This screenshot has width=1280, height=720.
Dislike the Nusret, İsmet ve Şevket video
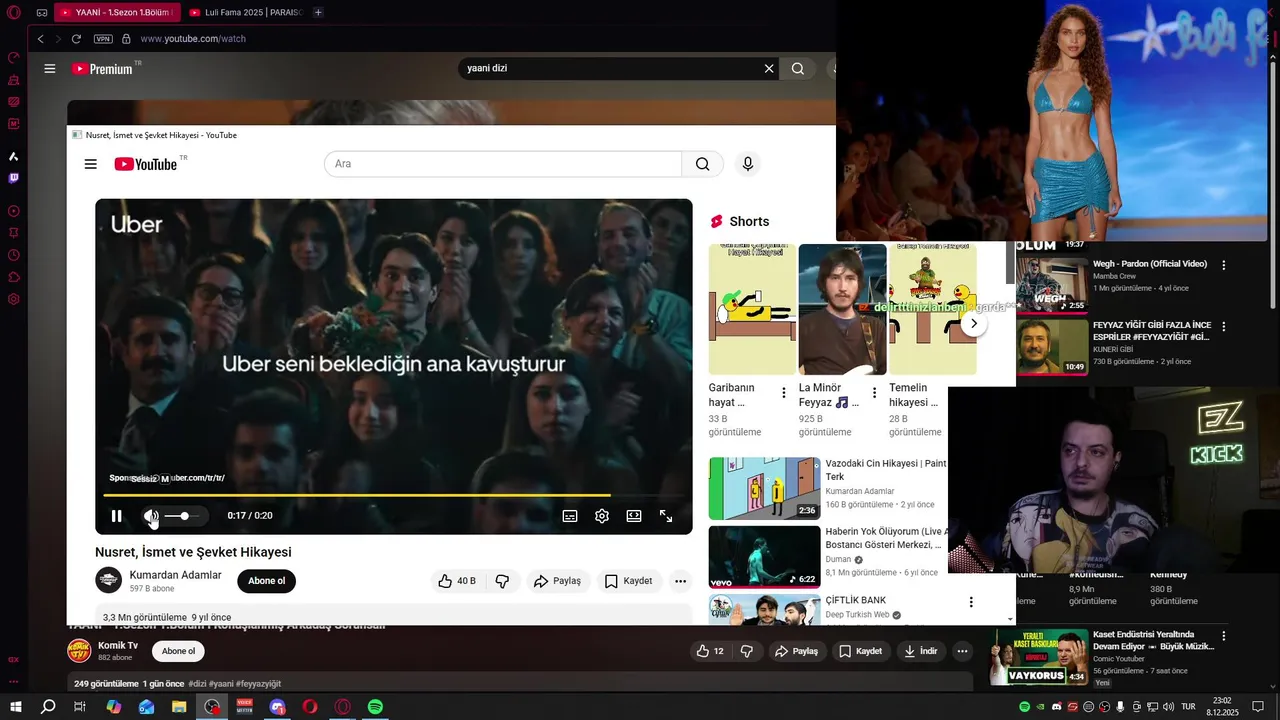pyautogui.click(x=502, y=581)
